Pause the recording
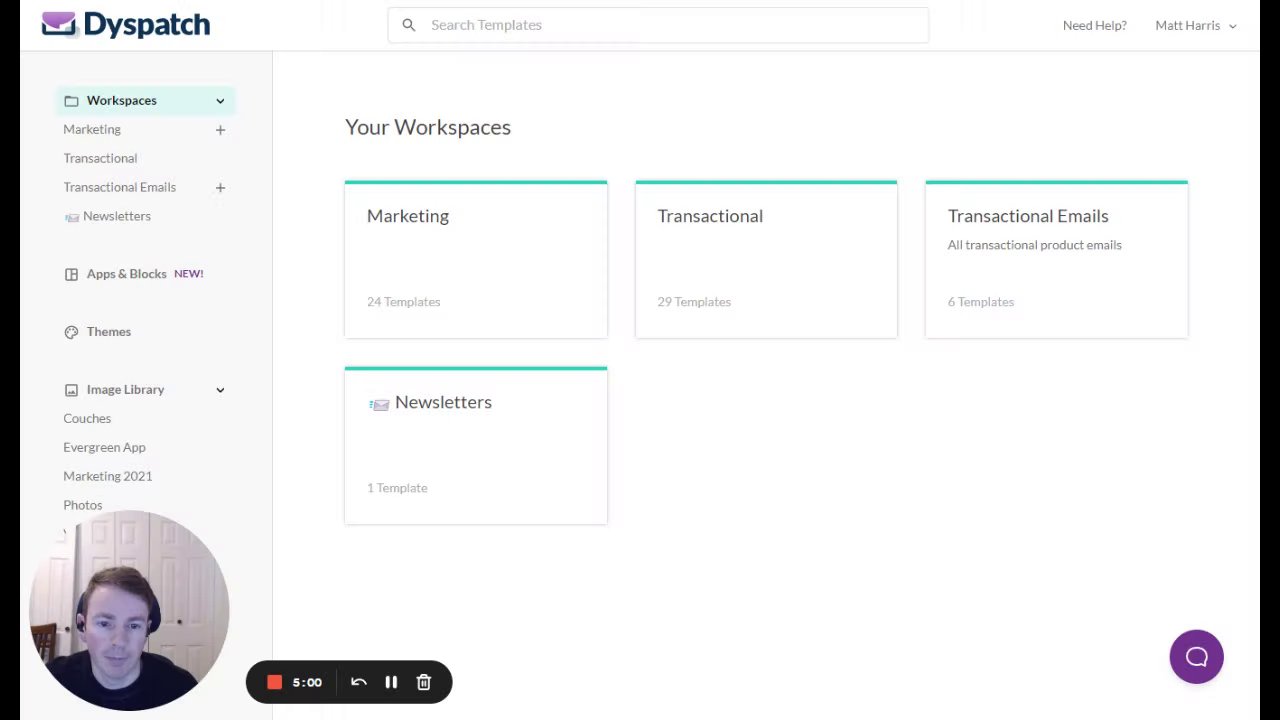 pyautogui.click(x=391, y=682)
